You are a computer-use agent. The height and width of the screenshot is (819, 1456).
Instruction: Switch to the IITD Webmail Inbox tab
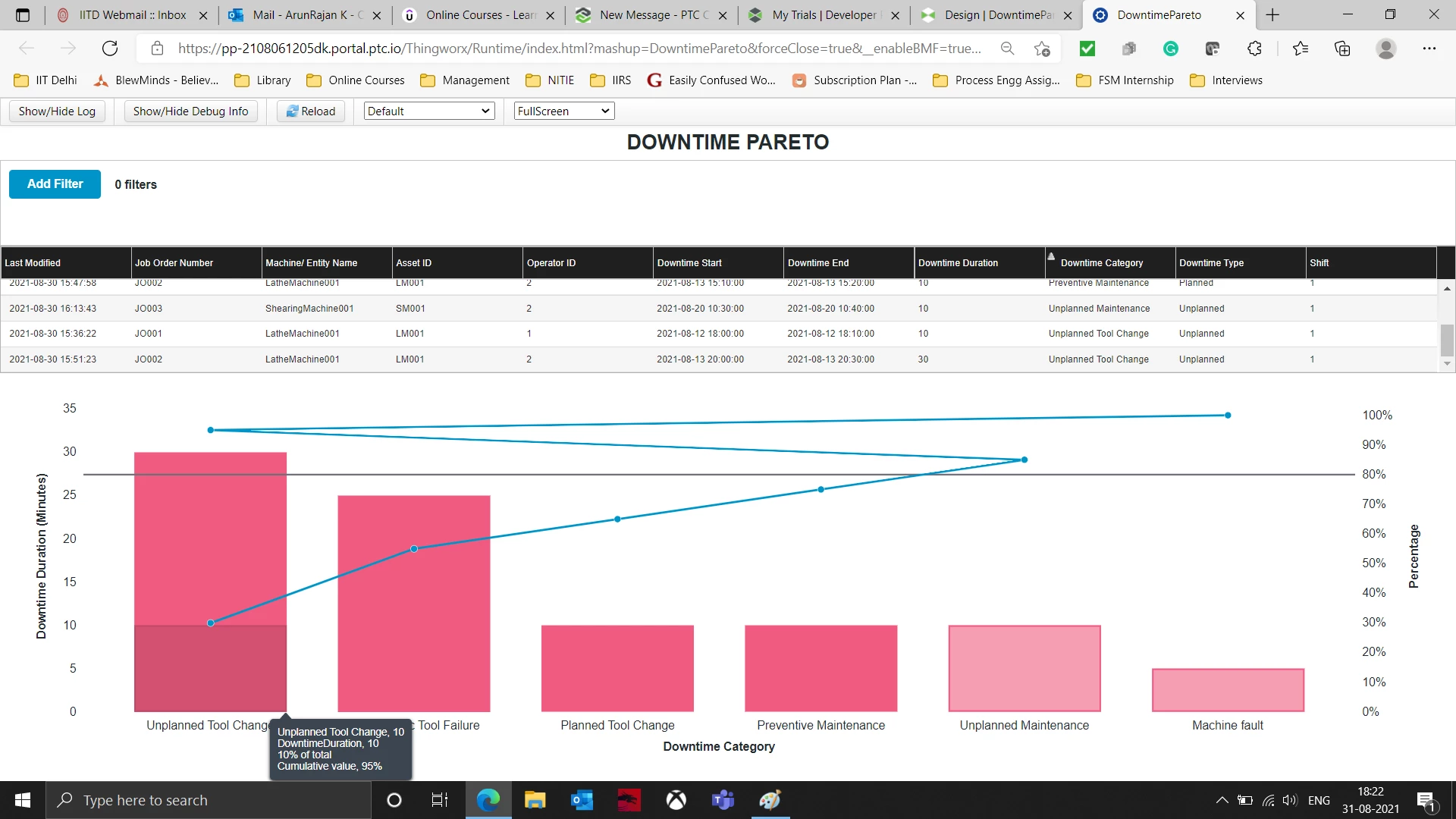pyautogui.click(x=133, y=15)
